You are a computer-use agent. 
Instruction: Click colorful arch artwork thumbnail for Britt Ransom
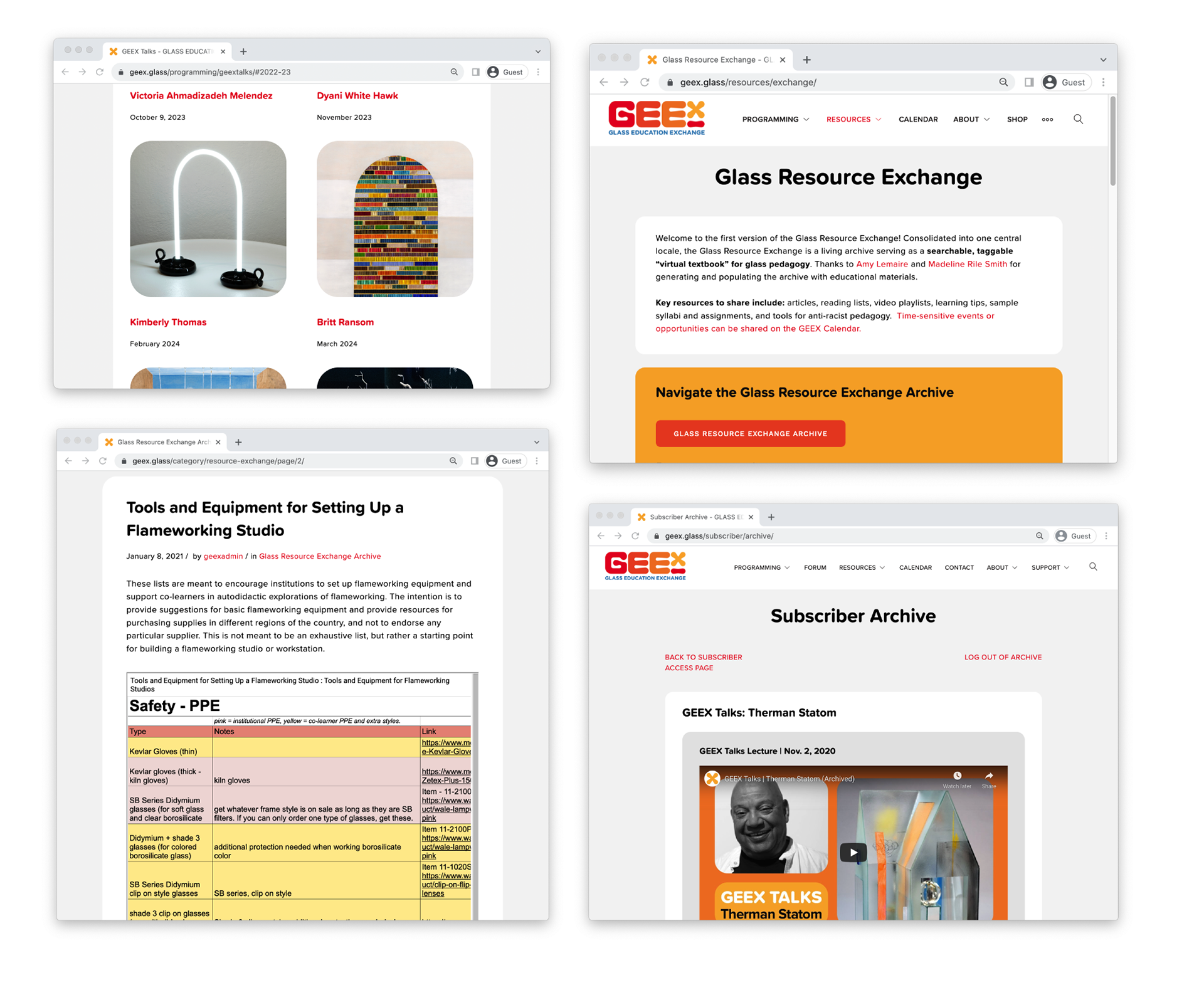pos(395,219)
